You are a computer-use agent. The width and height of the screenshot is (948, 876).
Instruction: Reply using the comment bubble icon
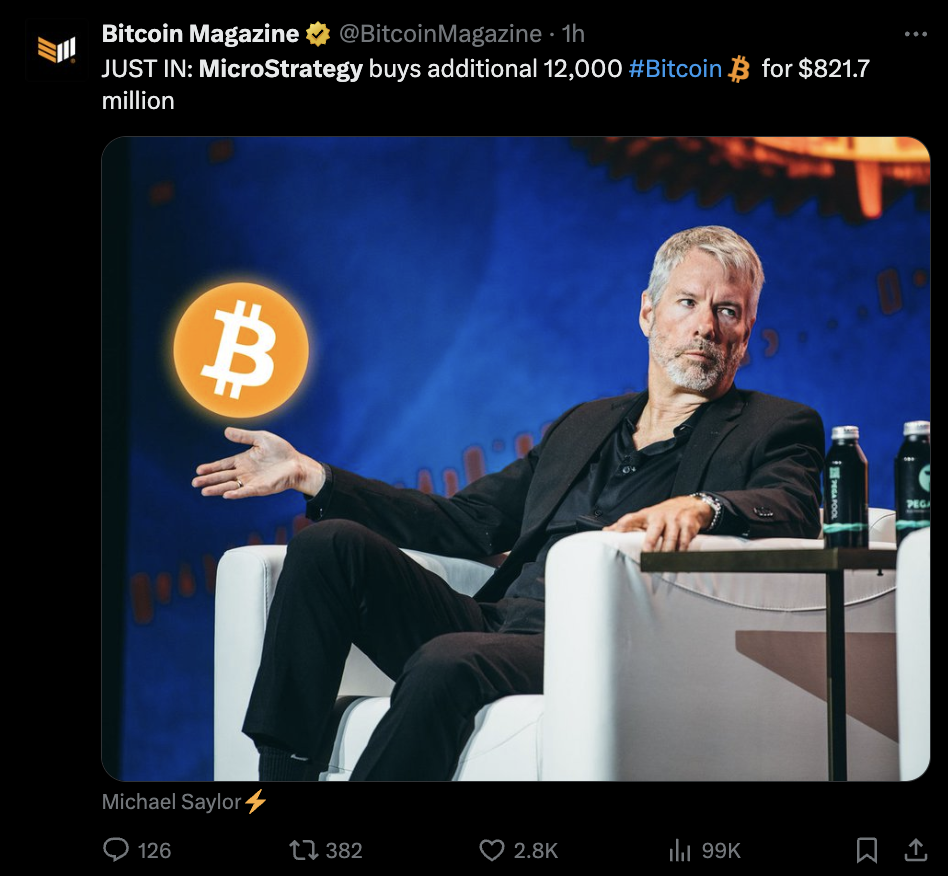[116, 849]
